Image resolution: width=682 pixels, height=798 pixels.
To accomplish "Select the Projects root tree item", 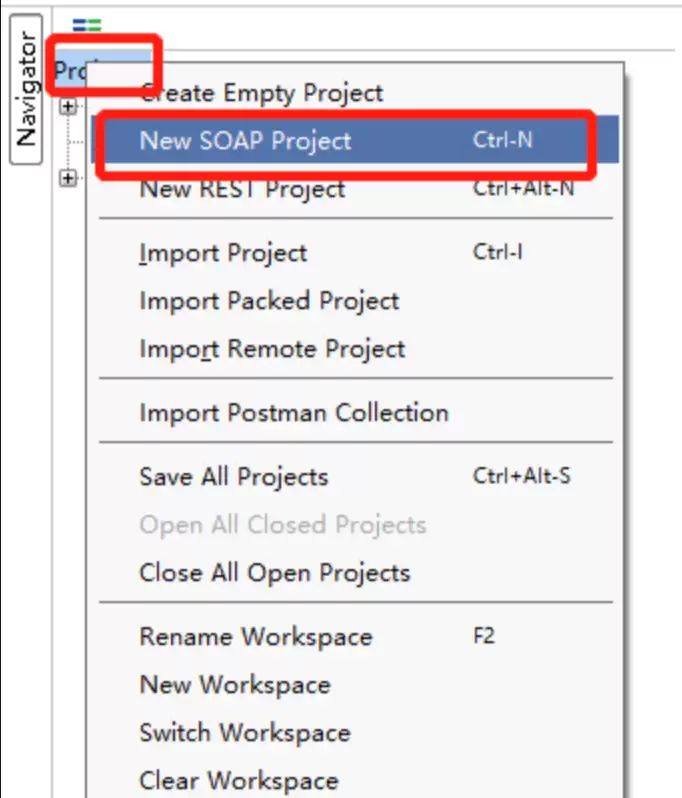I will 70,70.
